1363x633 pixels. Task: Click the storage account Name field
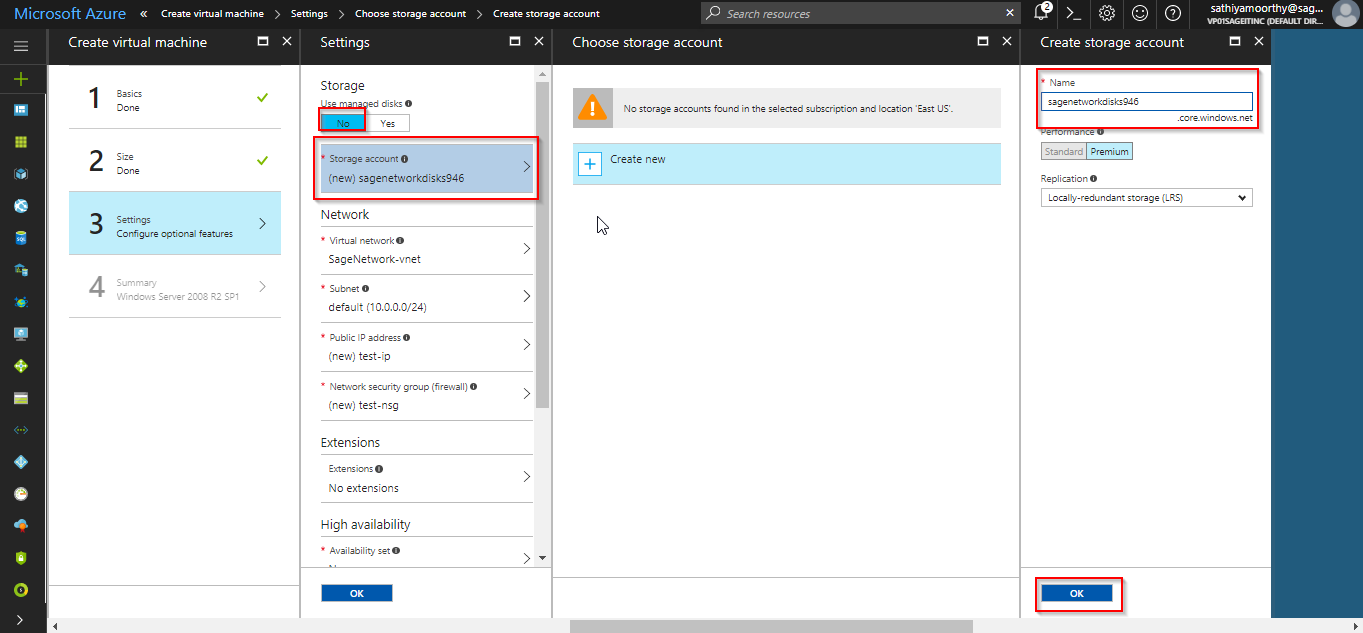[1146, 101]
